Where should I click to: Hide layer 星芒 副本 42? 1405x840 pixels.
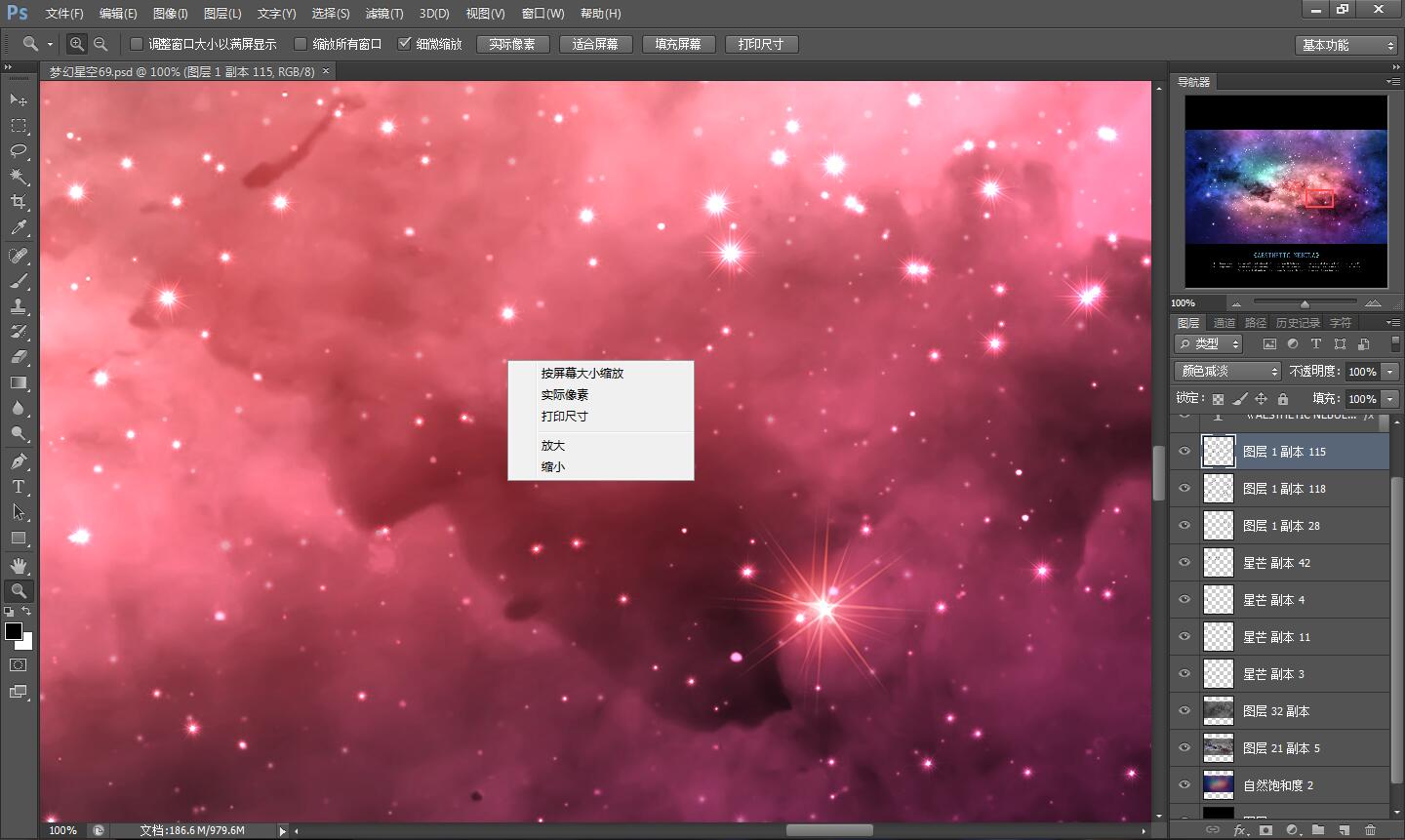pyautogui.click(x=1184, y=563)
